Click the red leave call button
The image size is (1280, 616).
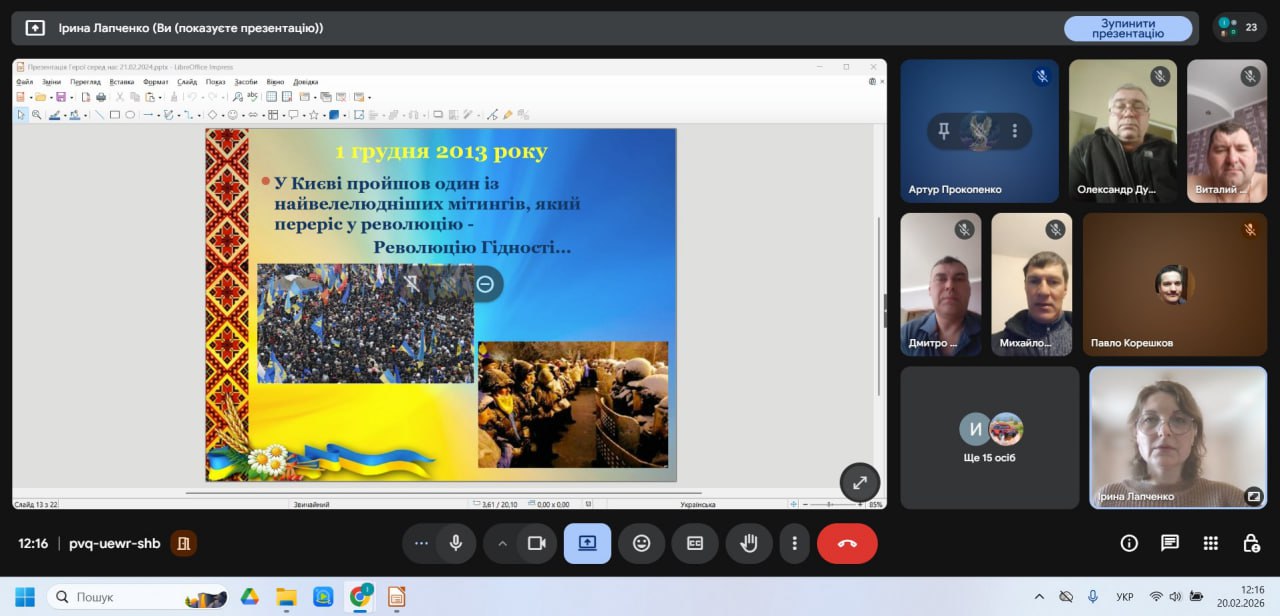[847, 543]
